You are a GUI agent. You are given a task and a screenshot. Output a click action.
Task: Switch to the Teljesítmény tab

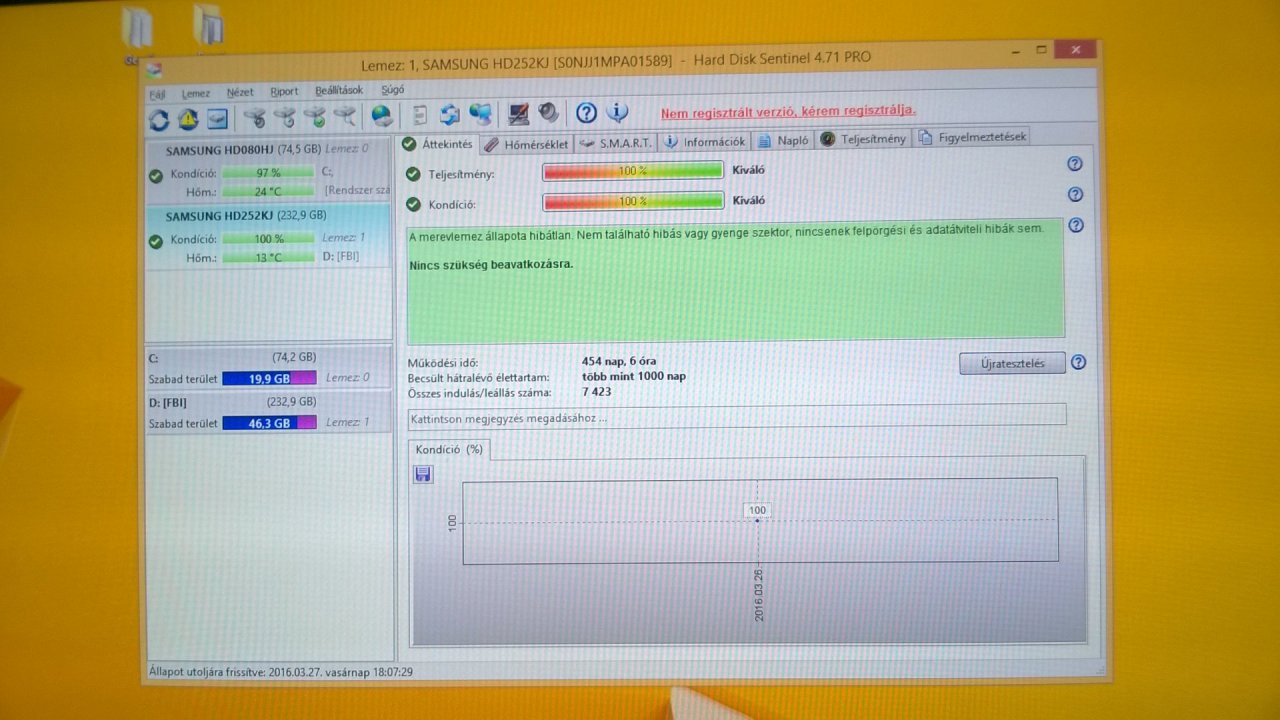(863, 139)
